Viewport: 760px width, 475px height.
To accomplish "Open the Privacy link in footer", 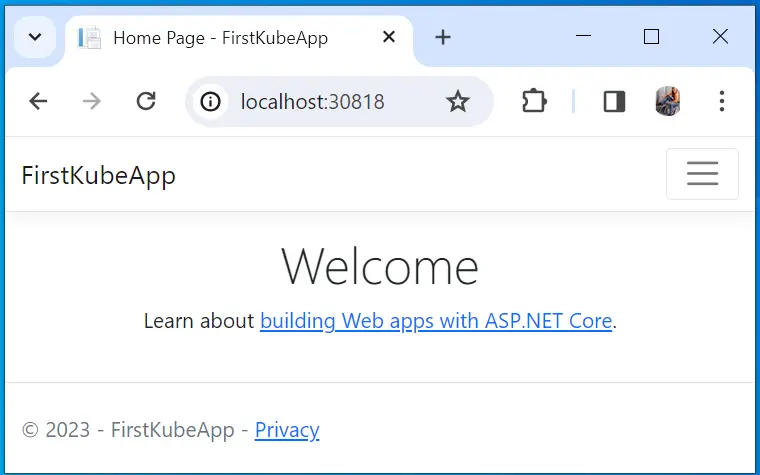I will 287,430.
